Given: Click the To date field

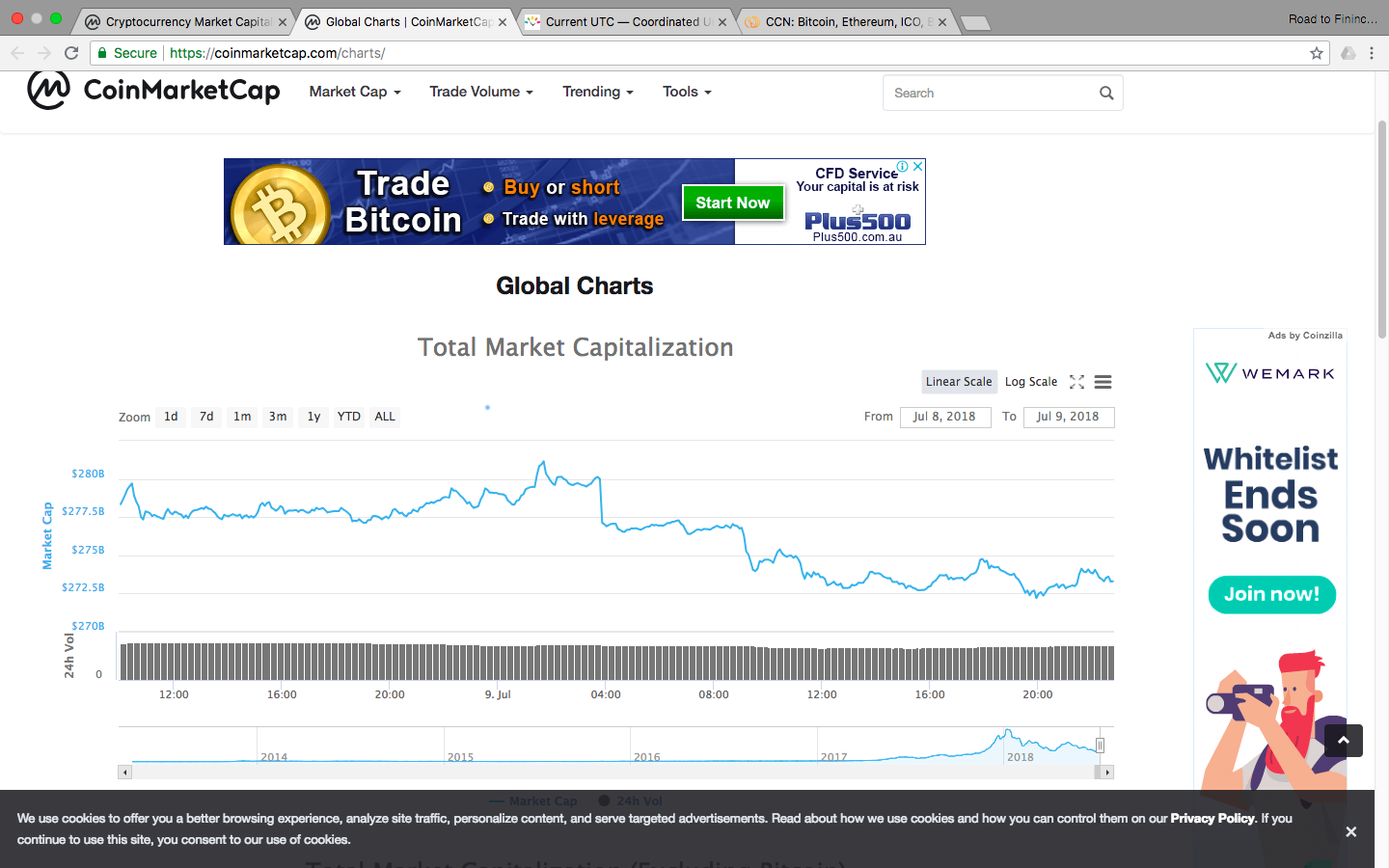Looking at the screenshot, I should (1069, 417).
